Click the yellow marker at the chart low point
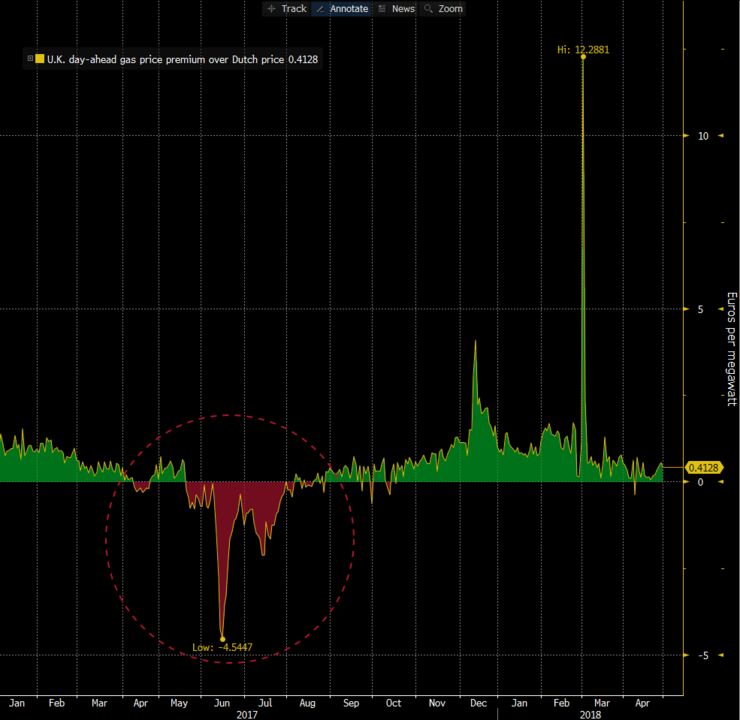Screen dimensions: 740x720 click(223, 639)
